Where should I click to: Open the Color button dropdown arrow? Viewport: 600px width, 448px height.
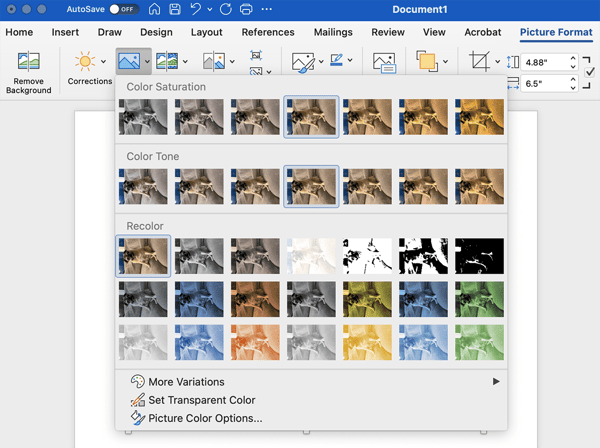(147, 61)
